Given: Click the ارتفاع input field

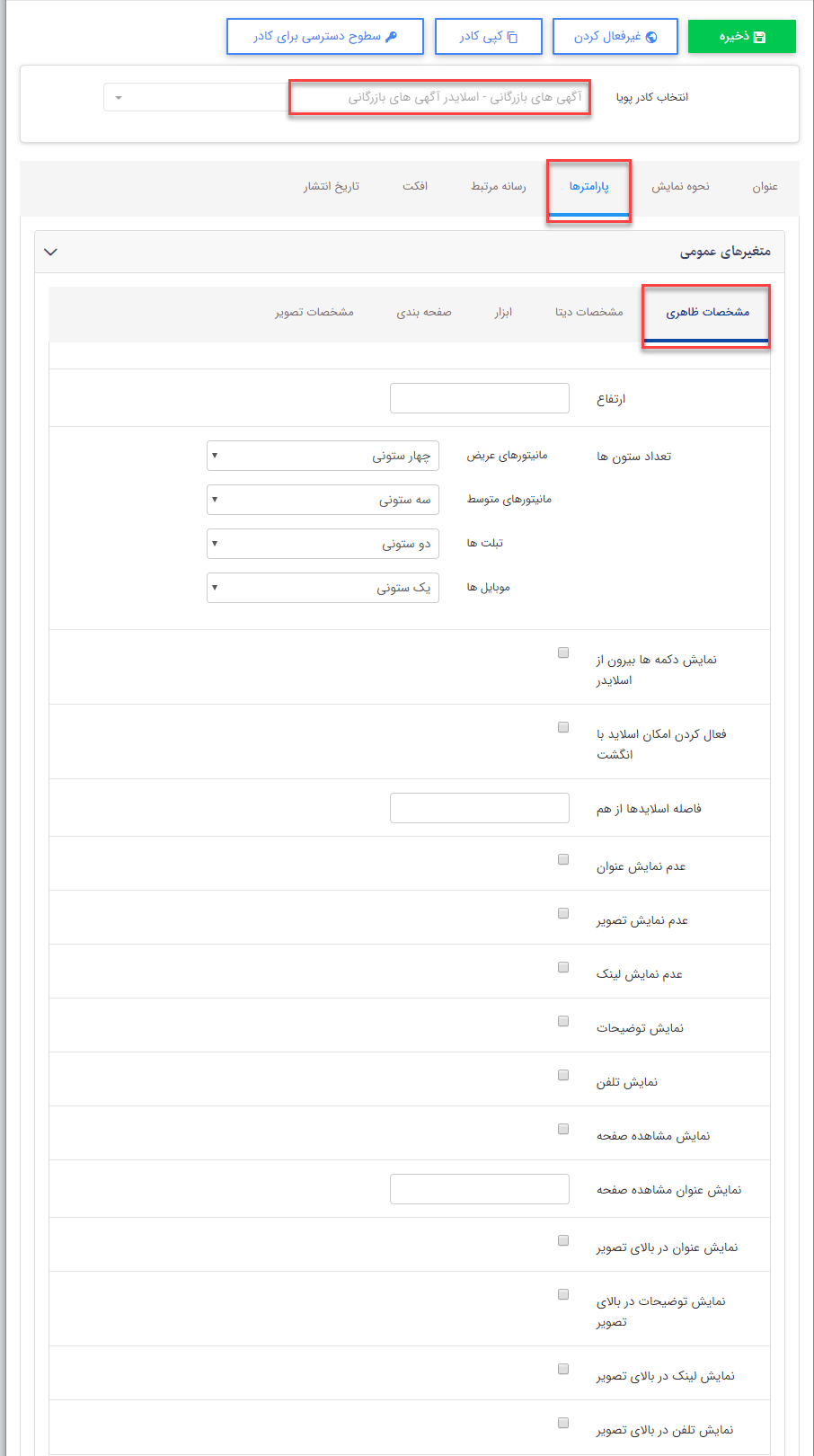Looking at the screenshot, I should (480, 398).
